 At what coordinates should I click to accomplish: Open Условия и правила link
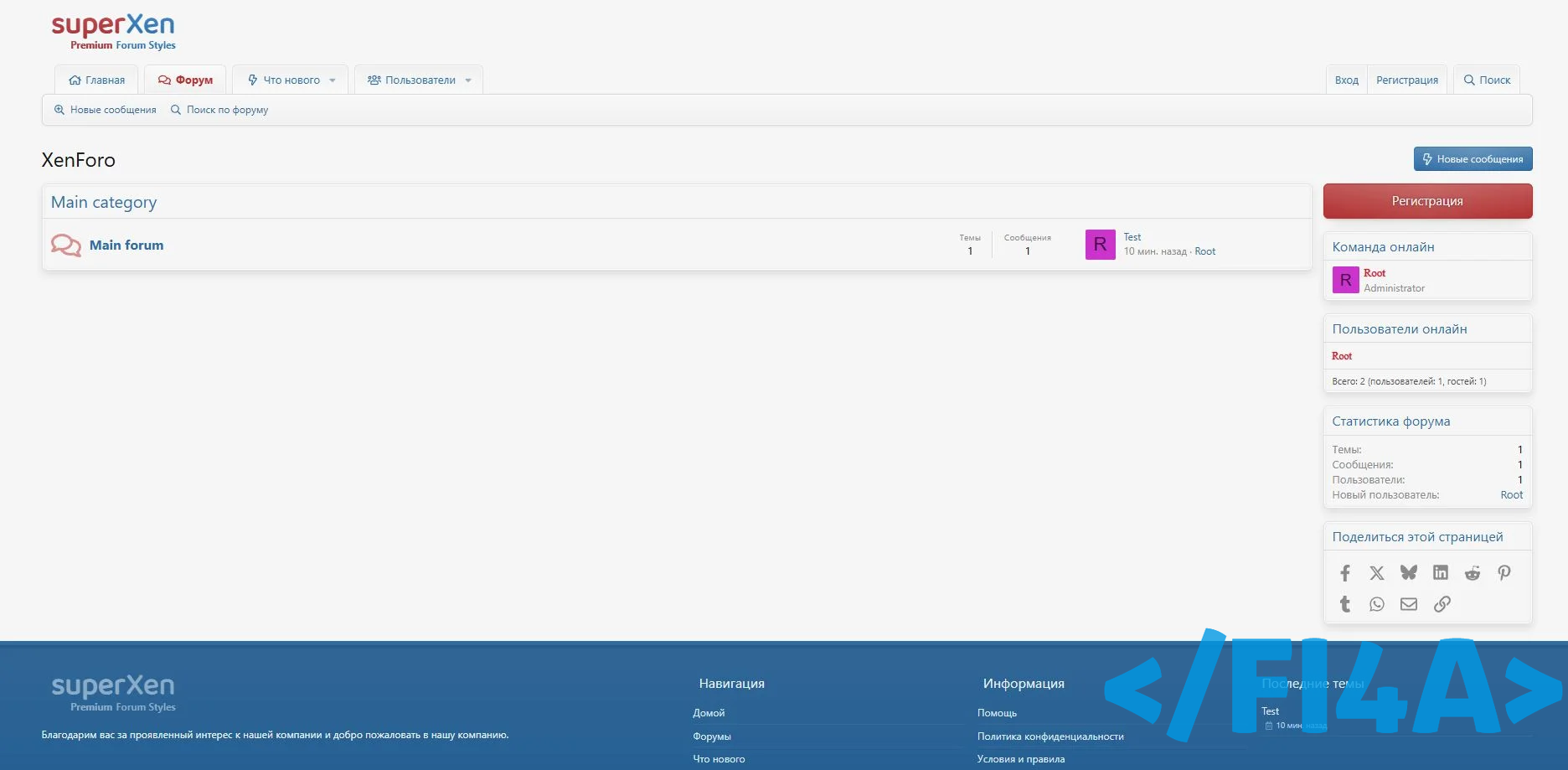tap(1021, 759)
